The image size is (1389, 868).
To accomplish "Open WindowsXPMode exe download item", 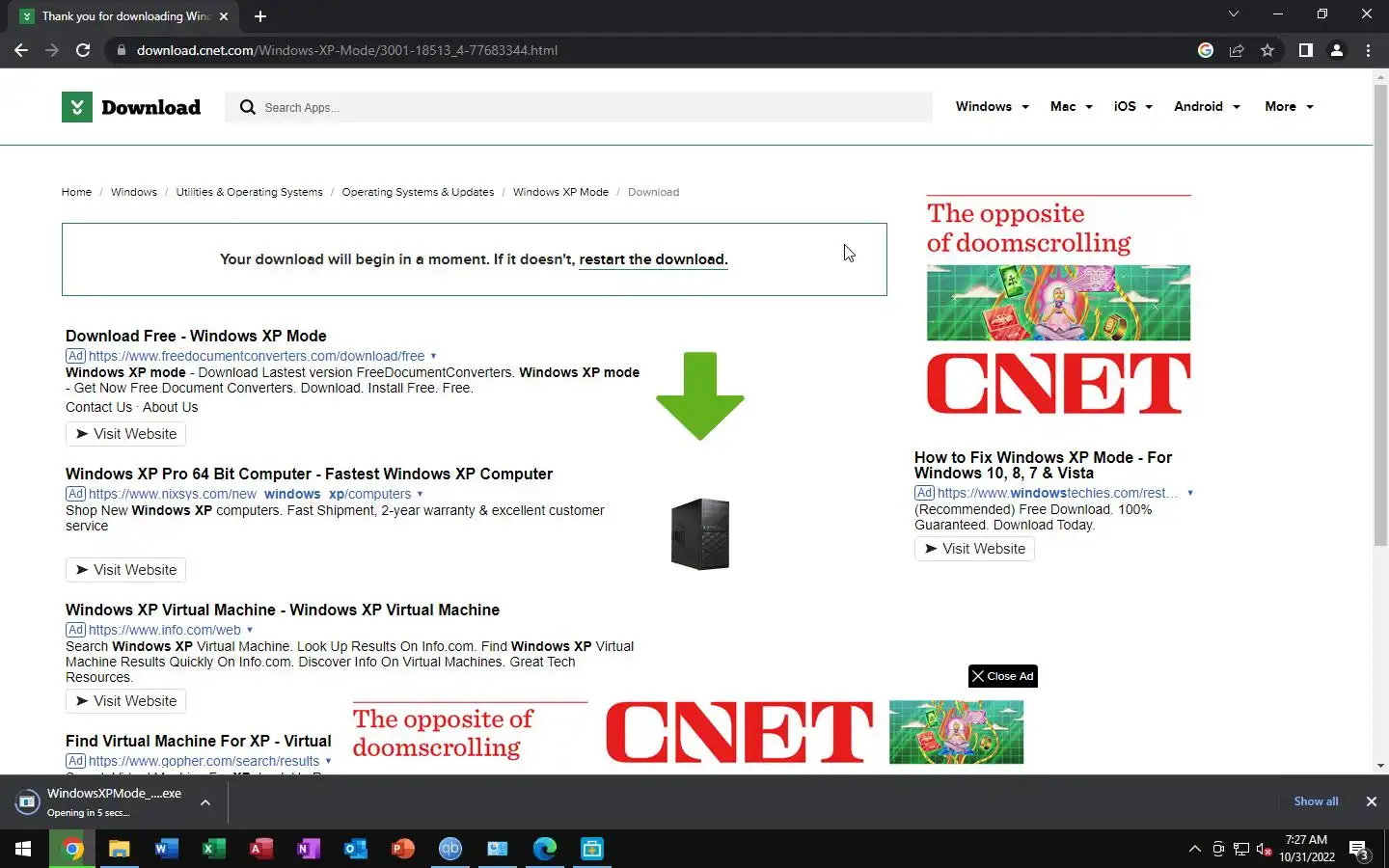I will click(x=106, y=801).
